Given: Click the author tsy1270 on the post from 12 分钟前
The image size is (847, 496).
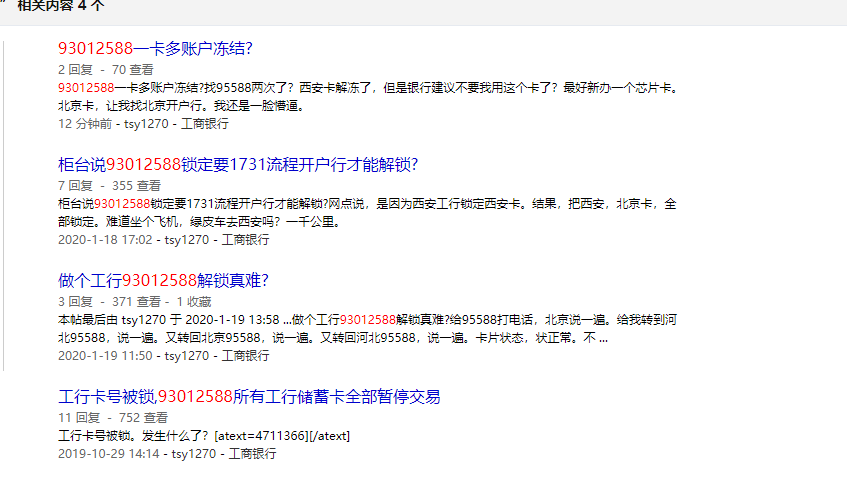Looking at the screenshot, I should pos(146,124).
